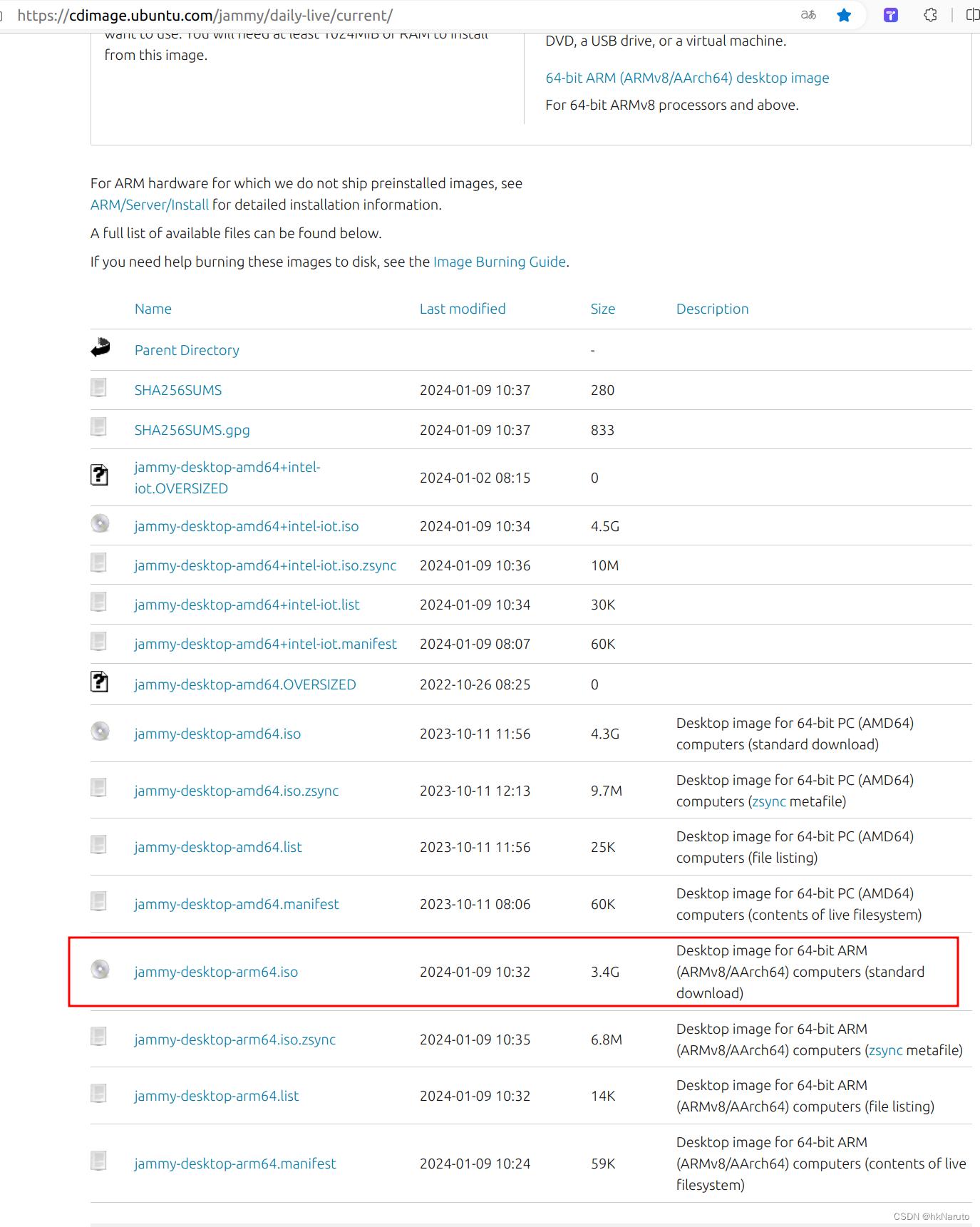This screenshot has width=980, height=1227.
Task: Sort listing by Description column header
Action: click(x=713, y=309)
